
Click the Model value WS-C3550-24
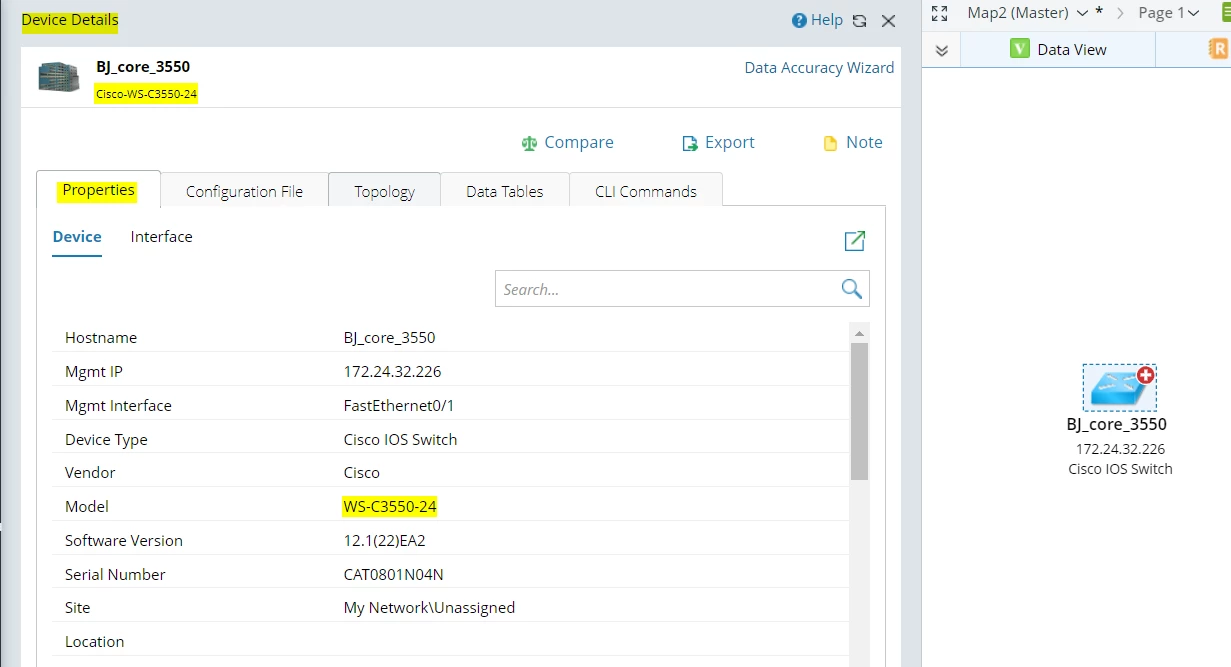(390, 507)
